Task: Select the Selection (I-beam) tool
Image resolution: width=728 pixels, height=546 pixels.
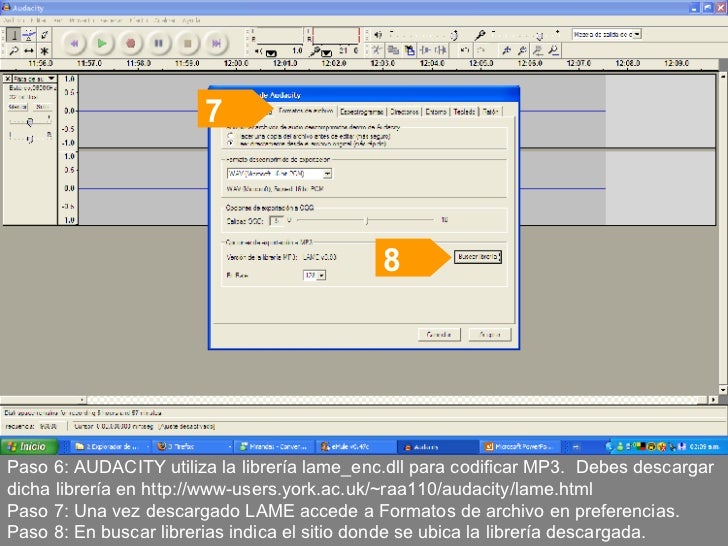Action: tap(14, 35)
